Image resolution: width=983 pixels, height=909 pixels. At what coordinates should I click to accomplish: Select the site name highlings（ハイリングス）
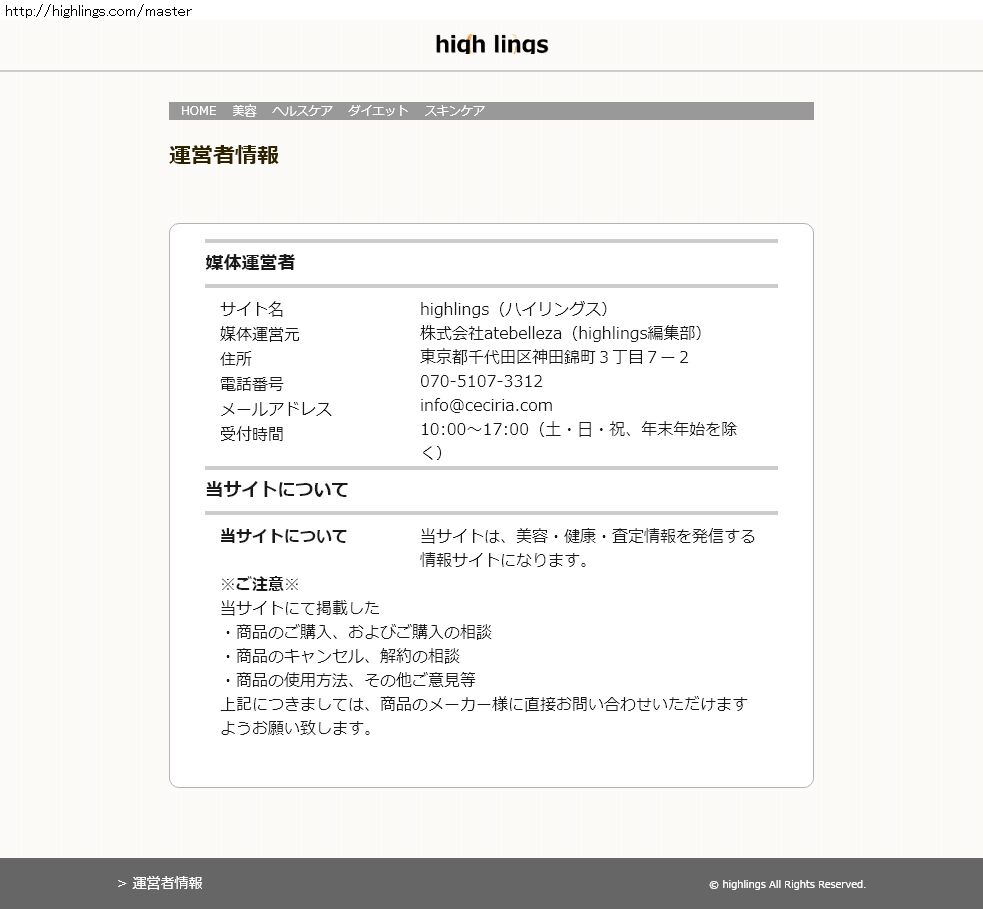click(515, 309)
